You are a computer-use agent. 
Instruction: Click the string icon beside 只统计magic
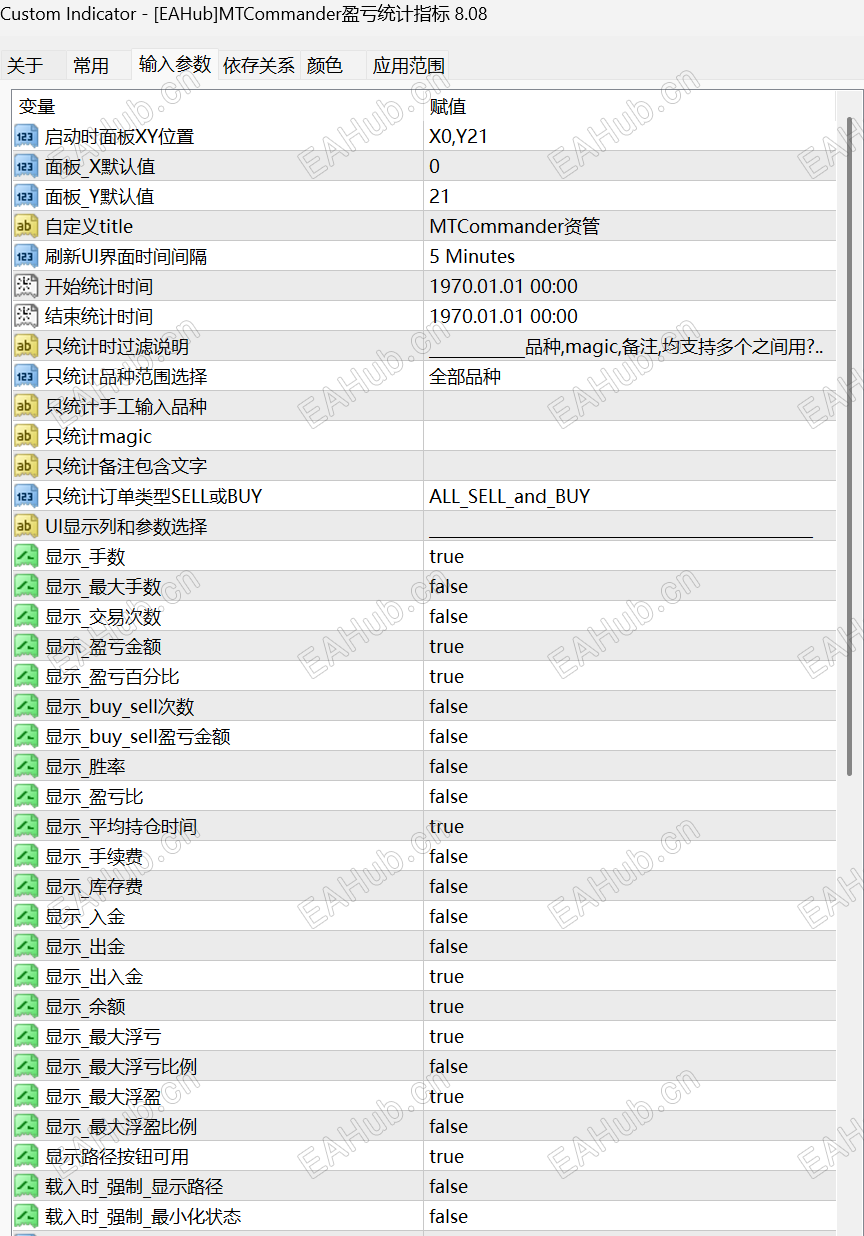tap(27, 436)
